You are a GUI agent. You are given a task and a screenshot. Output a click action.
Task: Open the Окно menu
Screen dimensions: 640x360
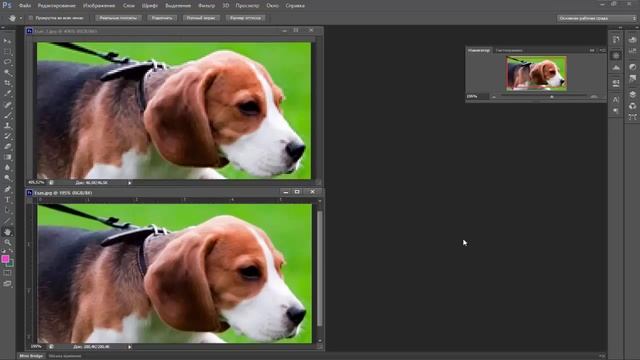click(x=272, y=6)
